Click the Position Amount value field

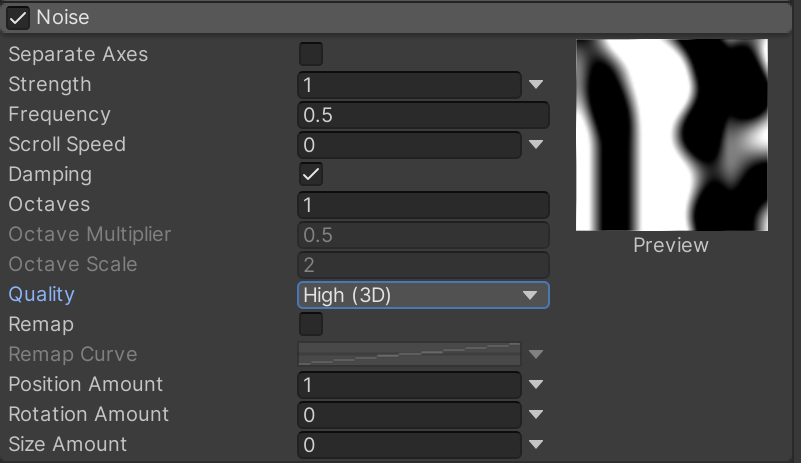click(x=409, y=385)
